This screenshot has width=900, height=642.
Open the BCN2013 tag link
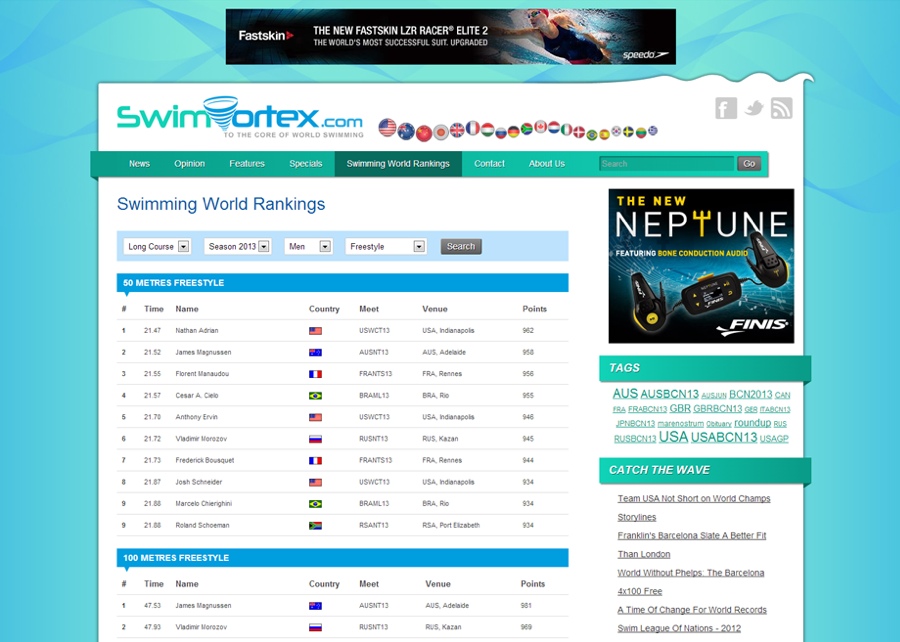[750, 394]
